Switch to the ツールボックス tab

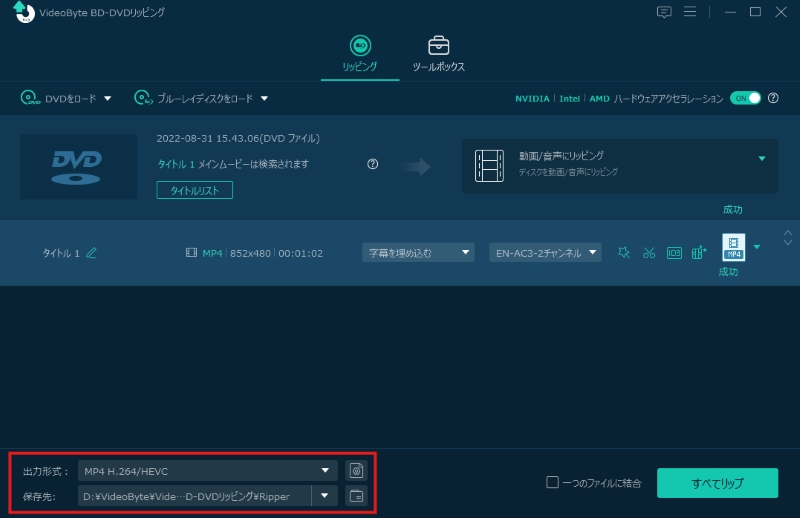pyautogui.click(x=438, y=54)
